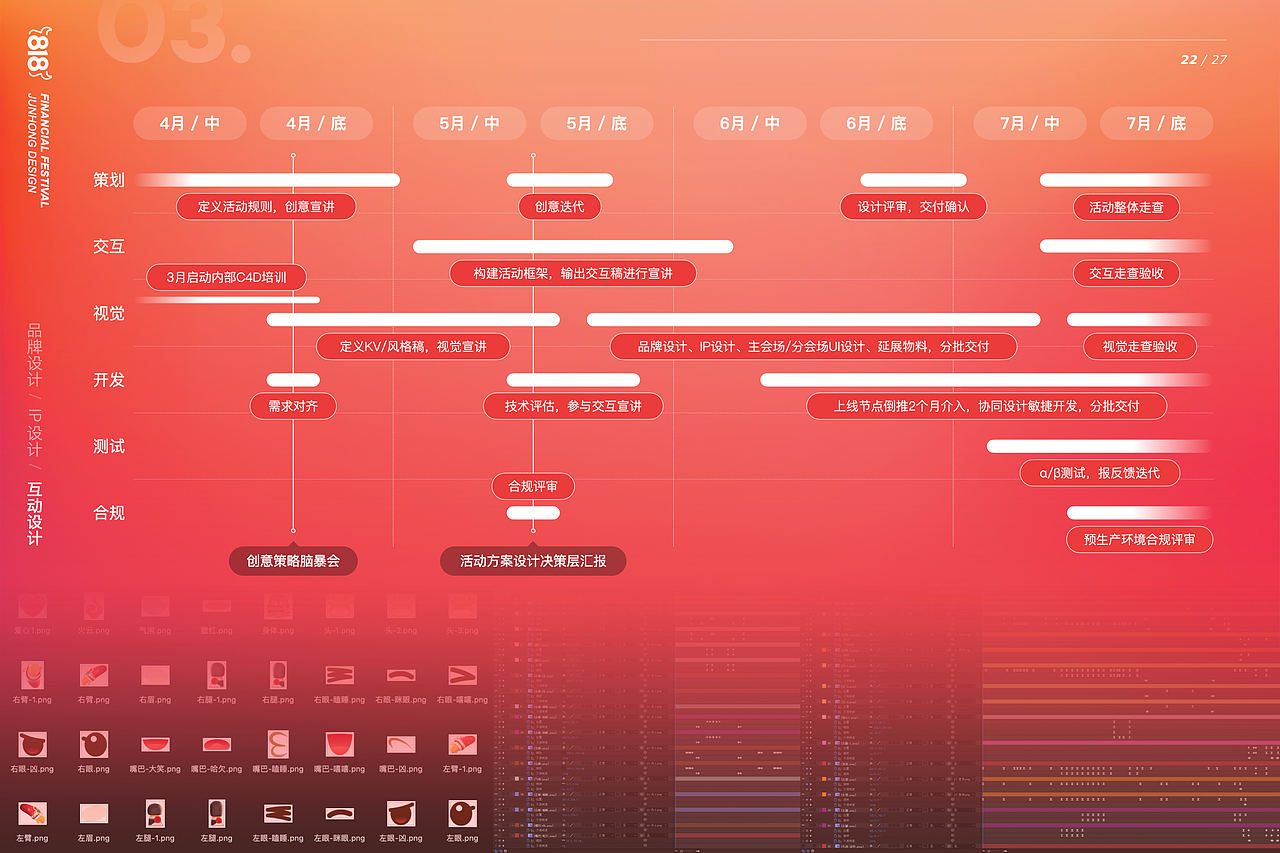This screenshot has width=1280, height=853.
Task: Click the 视觉走查验收 label
Action: click(x=1140, y=347)
